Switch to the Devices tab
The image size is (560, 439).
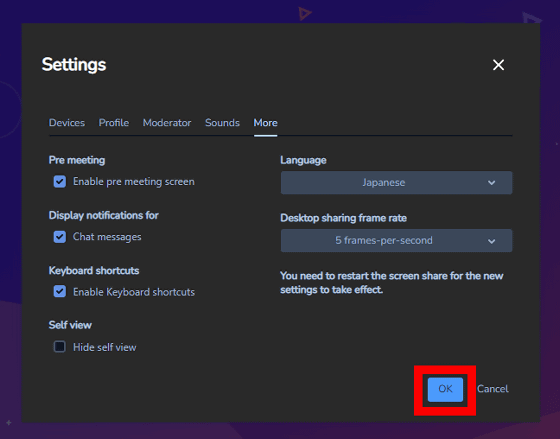(67, 123)
